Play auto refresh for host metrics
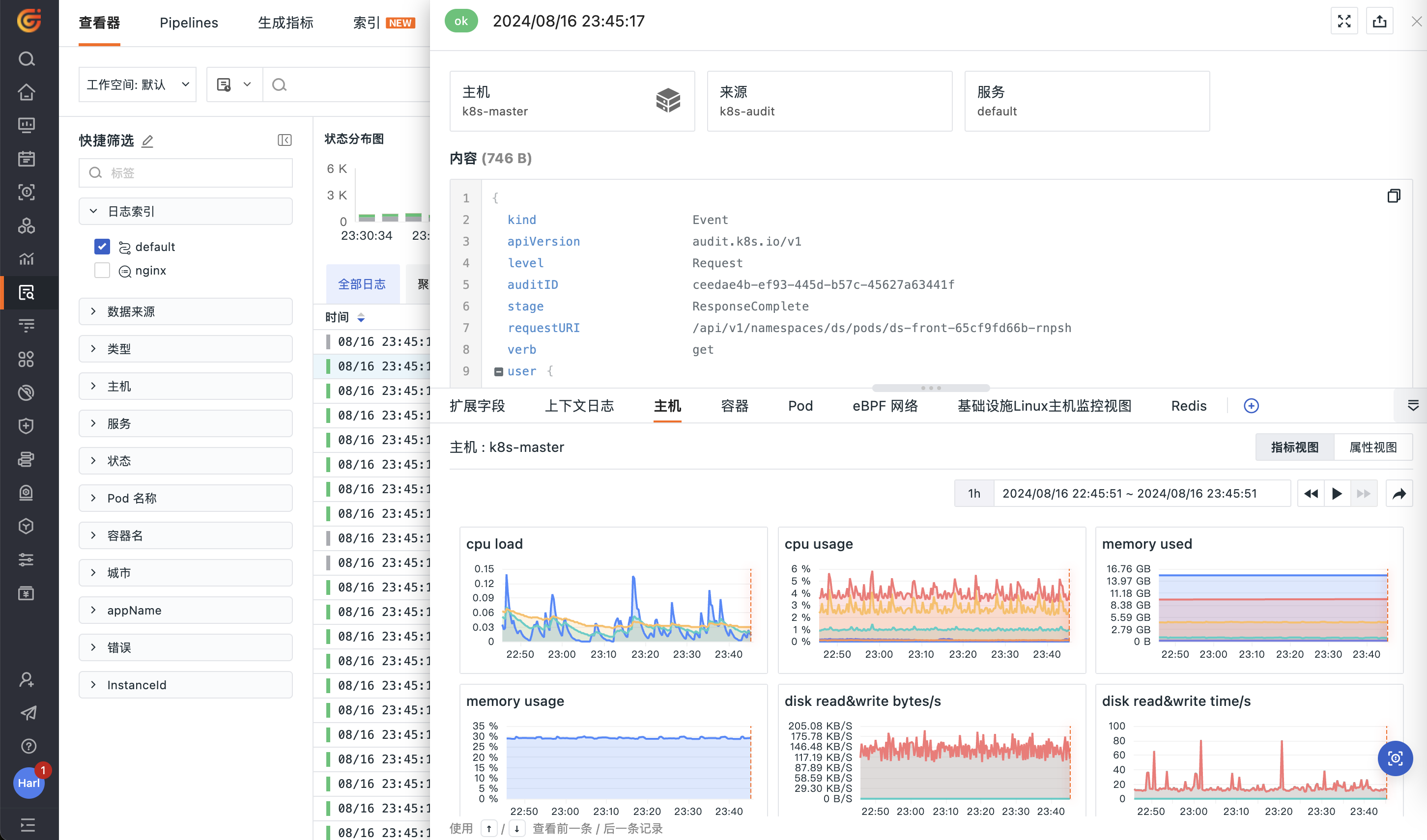Screen dimensions: 1427x840 [1337, 494]
